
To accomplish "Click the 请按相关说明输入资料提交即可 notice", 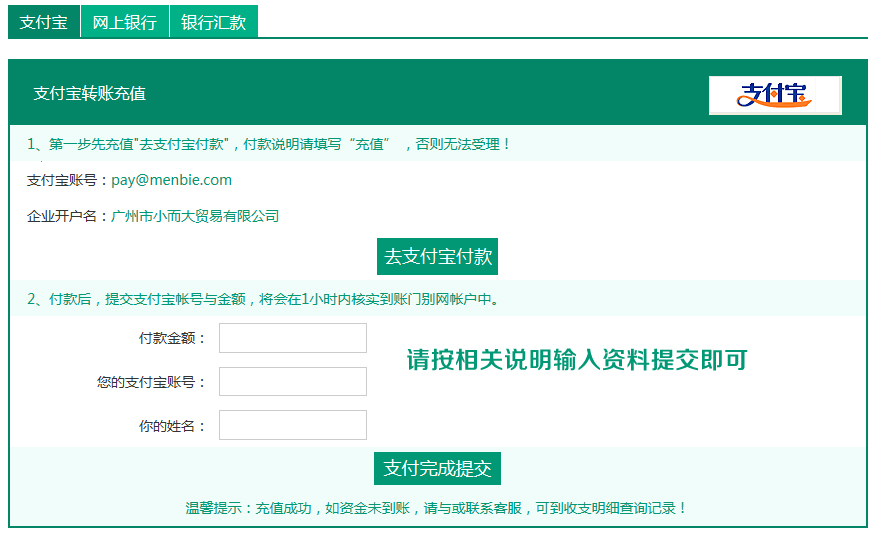I will coord(577,360).
